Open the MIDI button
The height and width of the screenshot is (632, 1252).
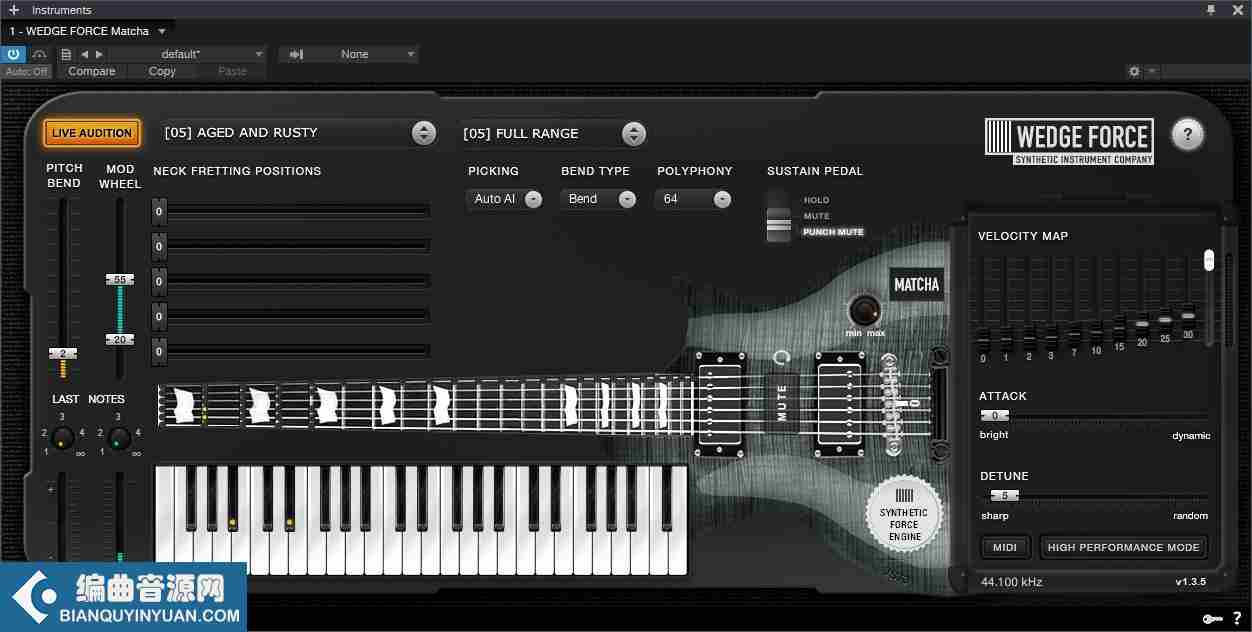coord(1005,547)
